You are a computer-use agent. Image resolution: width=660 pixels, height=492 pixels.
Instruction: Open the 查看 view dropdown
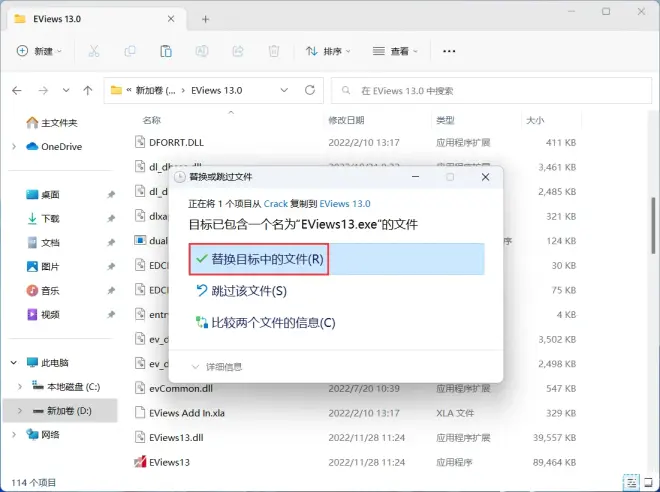pos(395,51)
